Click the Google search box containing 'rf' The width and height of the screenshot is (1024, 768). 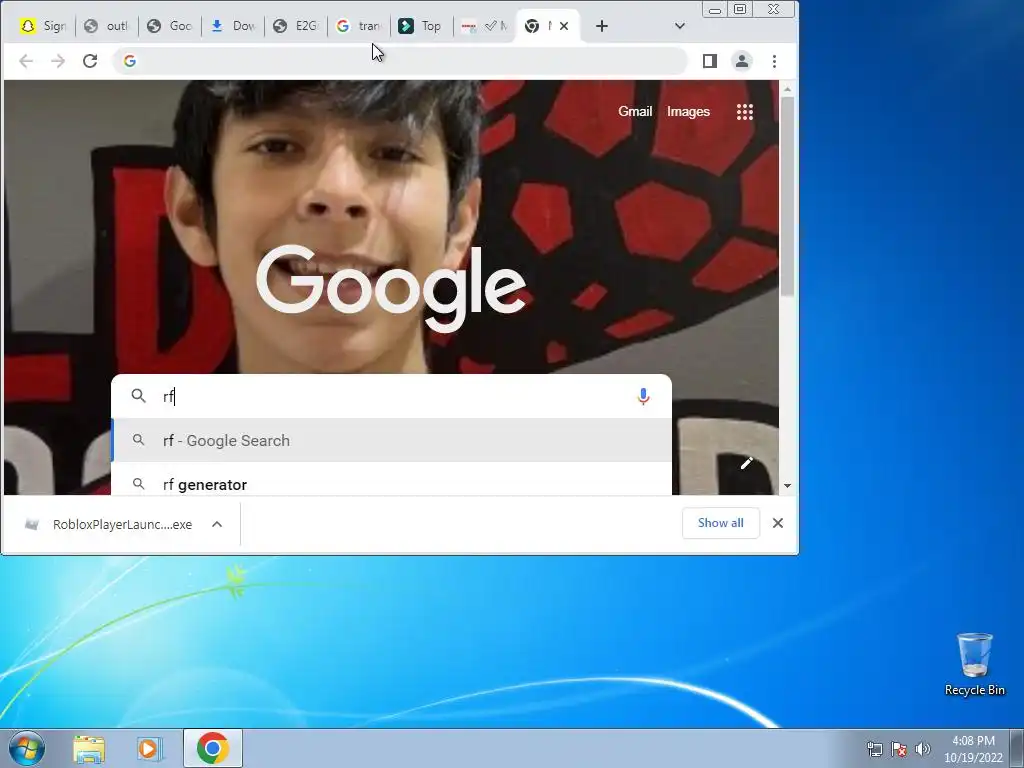point(392,396)
